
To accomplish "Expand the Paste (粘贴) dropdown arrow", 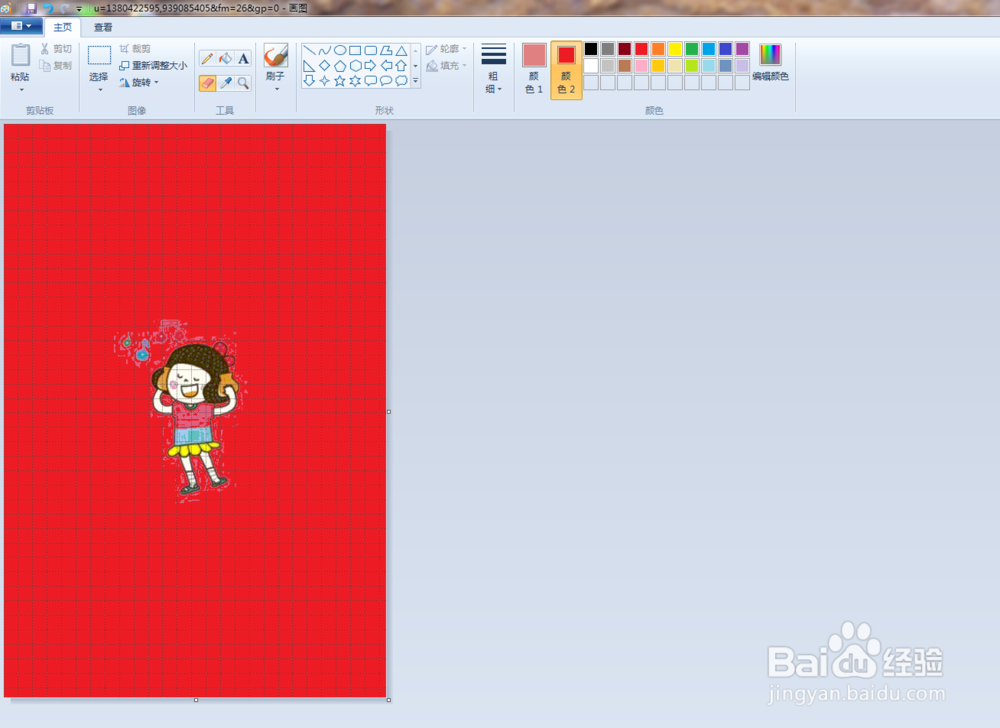I will pyautogui.click(x=20, y=89).
